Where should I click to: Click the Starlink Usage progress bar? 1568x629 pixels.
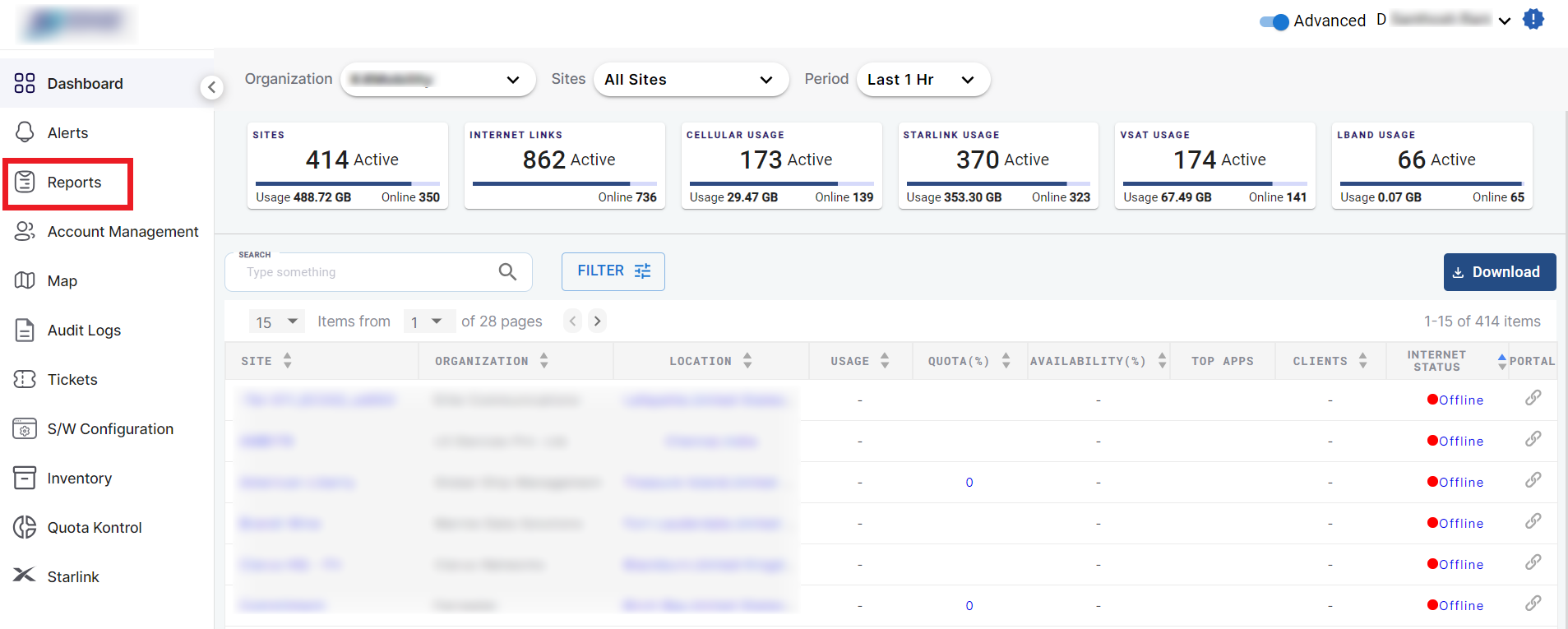997,183
